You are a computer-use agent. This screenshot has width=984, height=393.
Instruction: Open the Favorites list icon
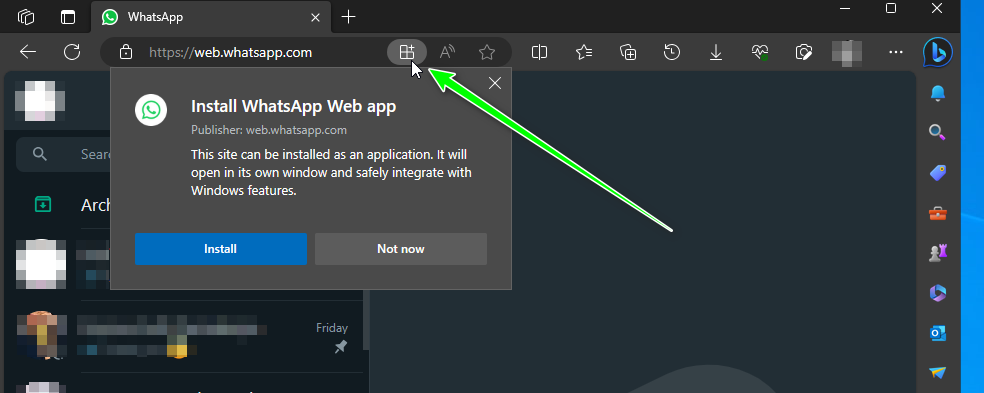click(x=584, y=52)
